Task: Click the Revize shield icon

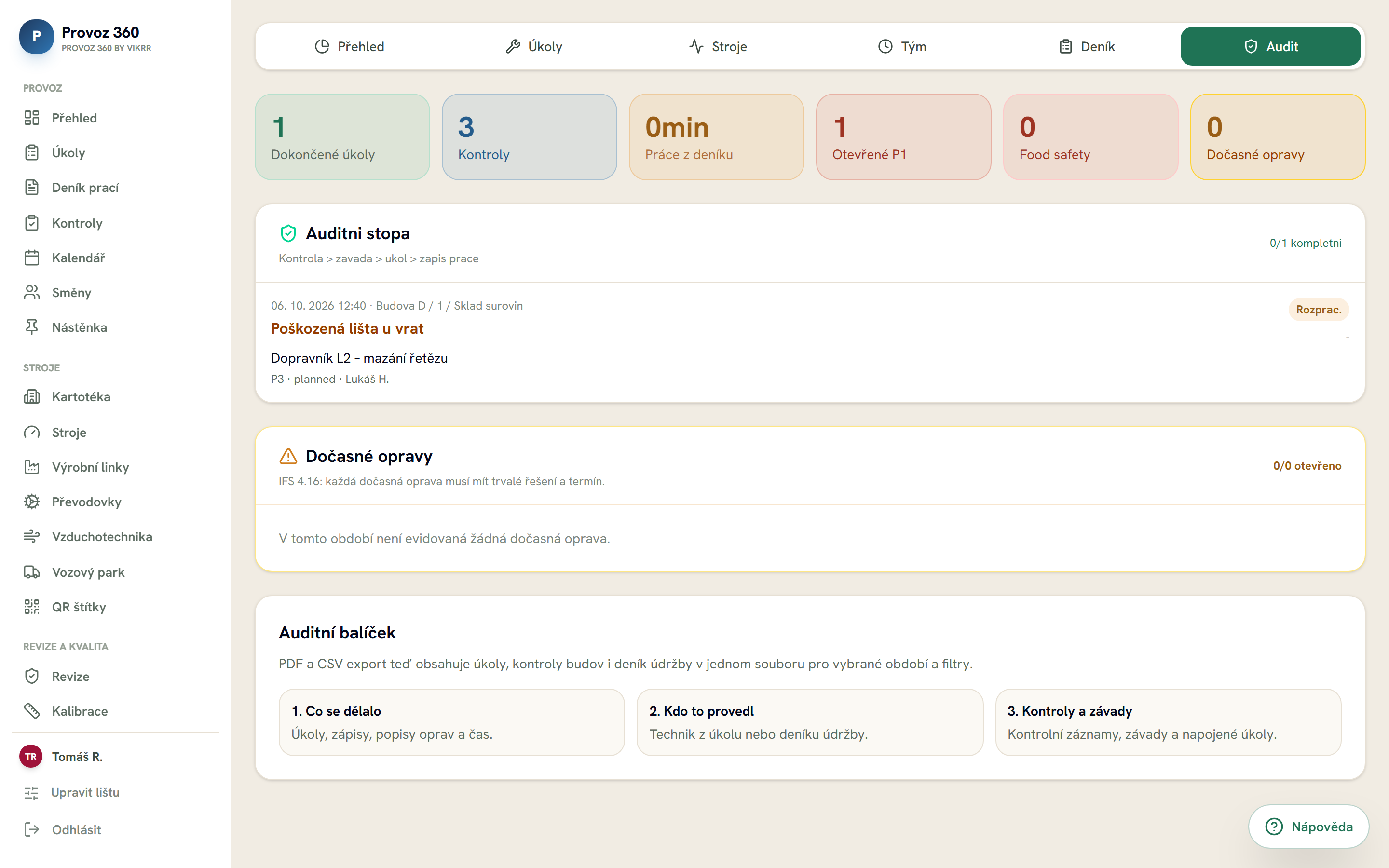Action: coord(31,676)
